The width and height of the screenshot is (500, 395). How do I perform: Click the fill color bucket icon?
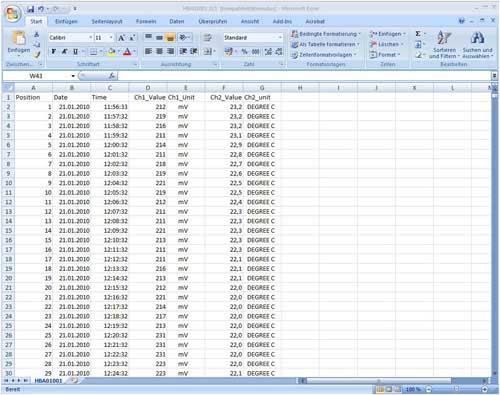[112, 52]
